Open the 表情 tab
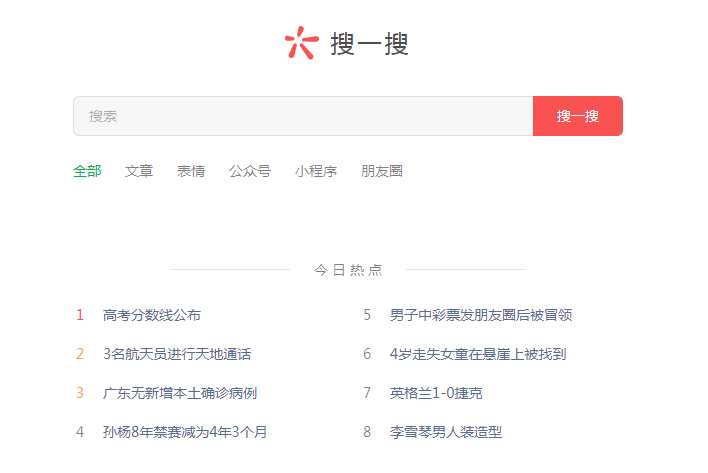 (191, 171)
